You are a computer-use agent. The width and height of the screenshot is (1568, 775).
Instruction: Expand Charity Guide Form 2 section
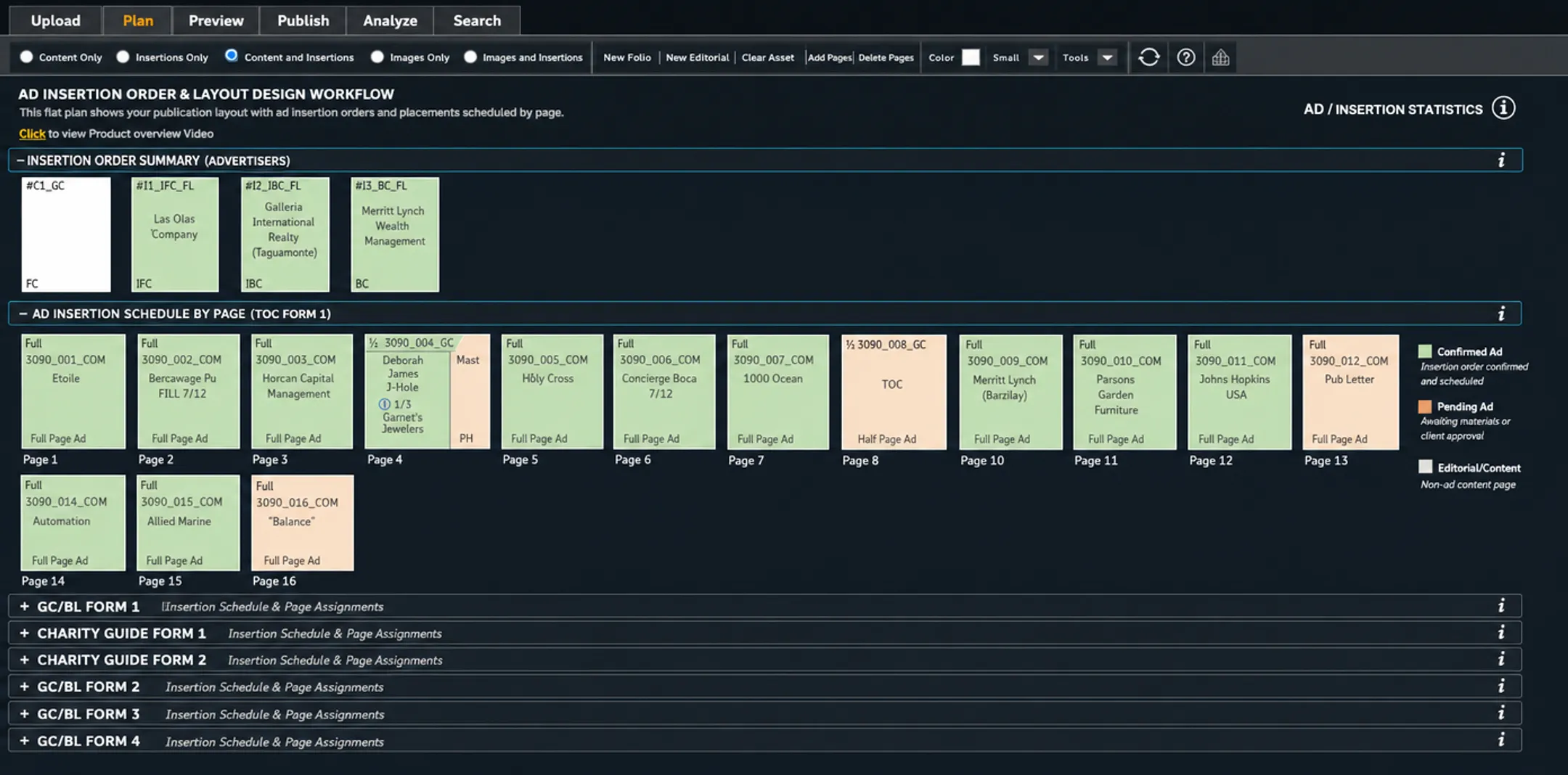25,660
